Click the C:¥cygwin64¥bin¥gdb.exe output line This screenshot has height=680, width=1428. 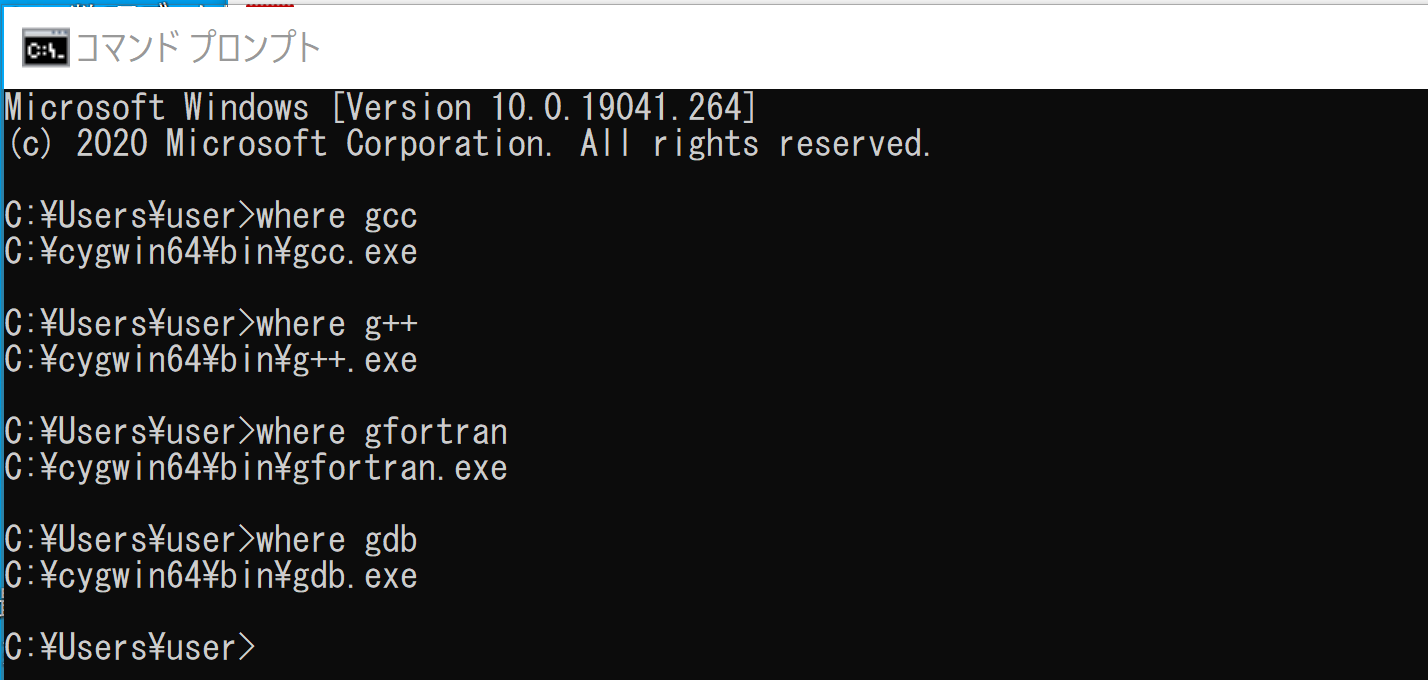point(211,576)
